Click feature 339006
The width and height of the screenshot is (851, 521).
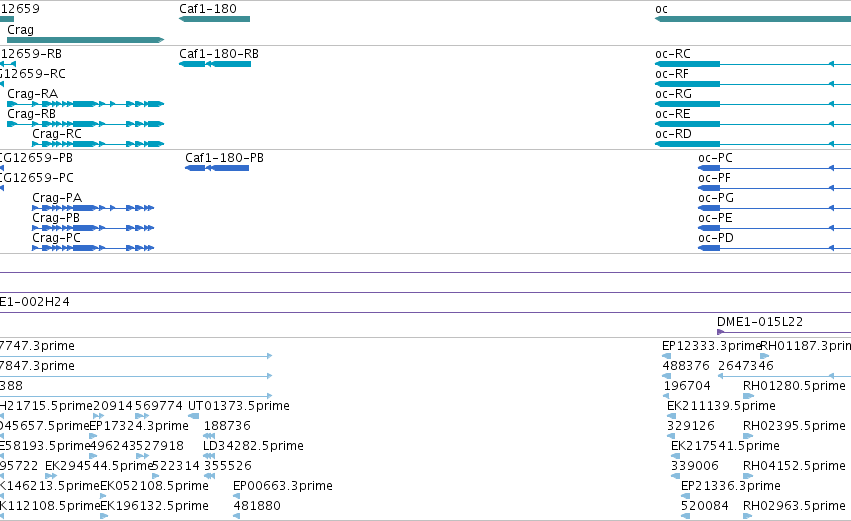(675, 476)
